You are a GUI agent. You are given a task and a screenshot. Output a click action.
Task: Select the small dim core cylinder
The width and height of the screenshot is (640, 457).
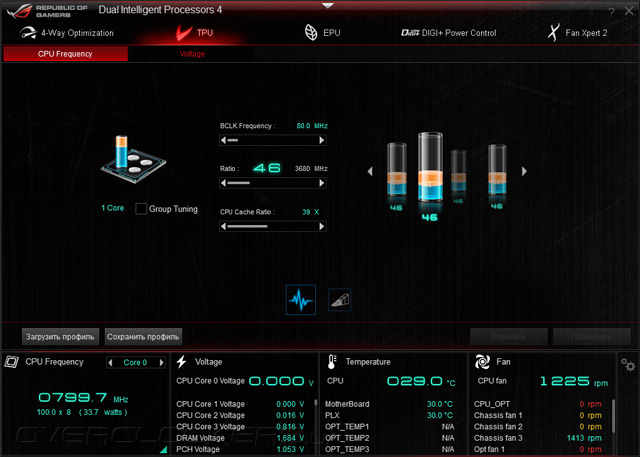458,171
